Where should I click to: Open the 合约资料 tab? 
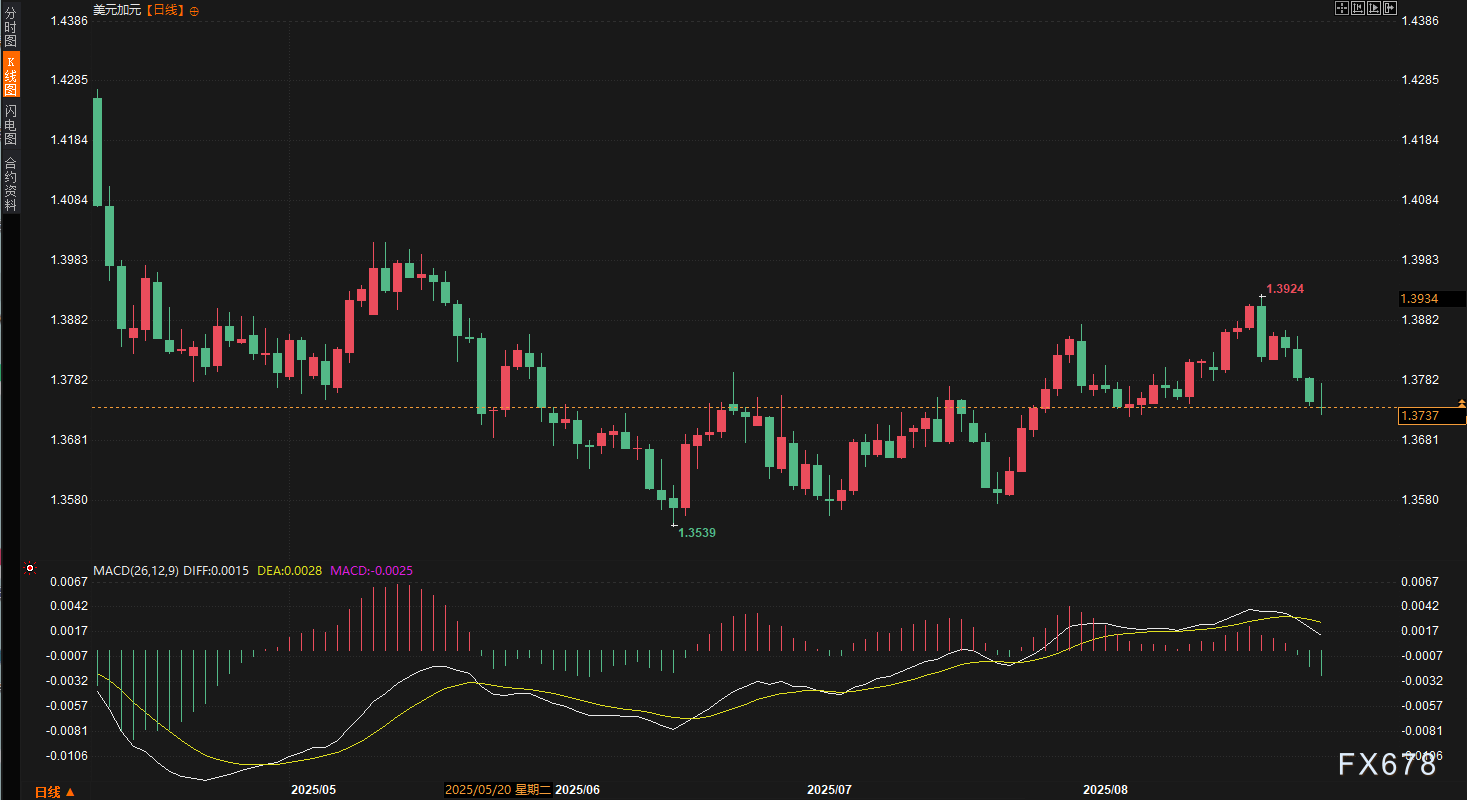(x=10, y=183)
